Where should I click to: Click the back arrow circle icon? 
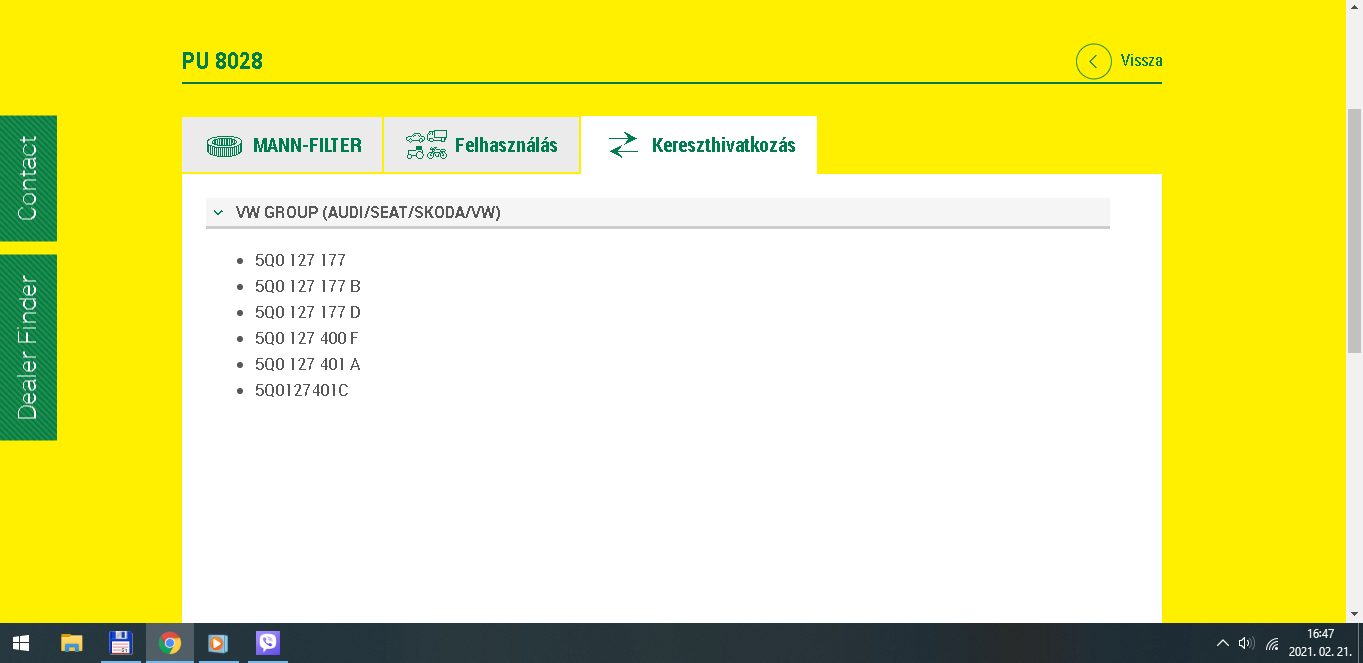(x=1093, y=61)
